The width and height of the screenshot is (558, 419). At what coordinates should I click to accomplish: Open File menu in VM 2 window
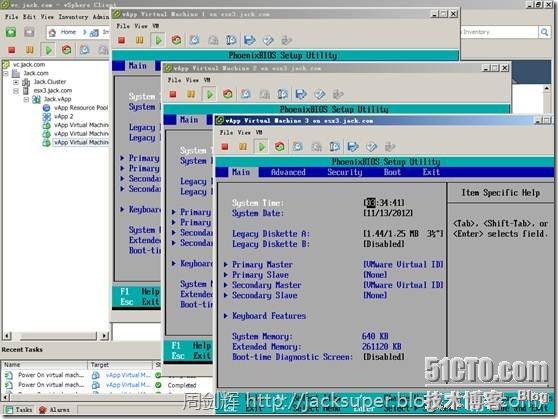pos(174,80)
